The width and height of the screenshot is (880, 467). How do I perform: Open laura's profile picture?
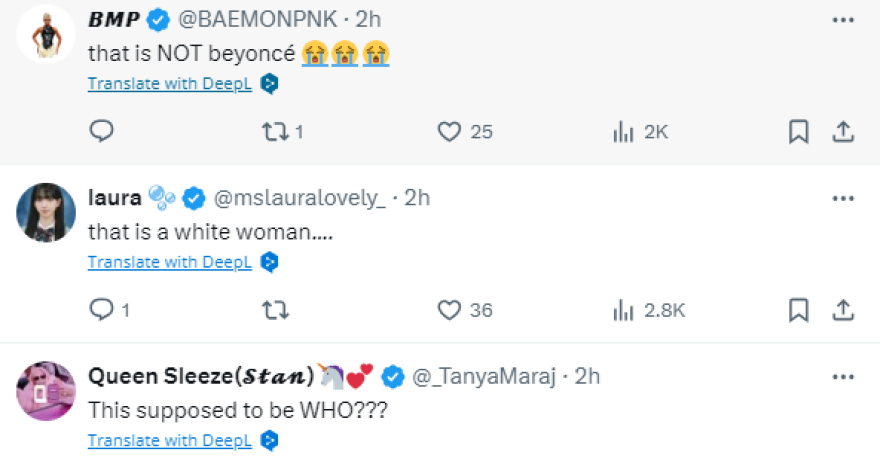pos(46,213)
